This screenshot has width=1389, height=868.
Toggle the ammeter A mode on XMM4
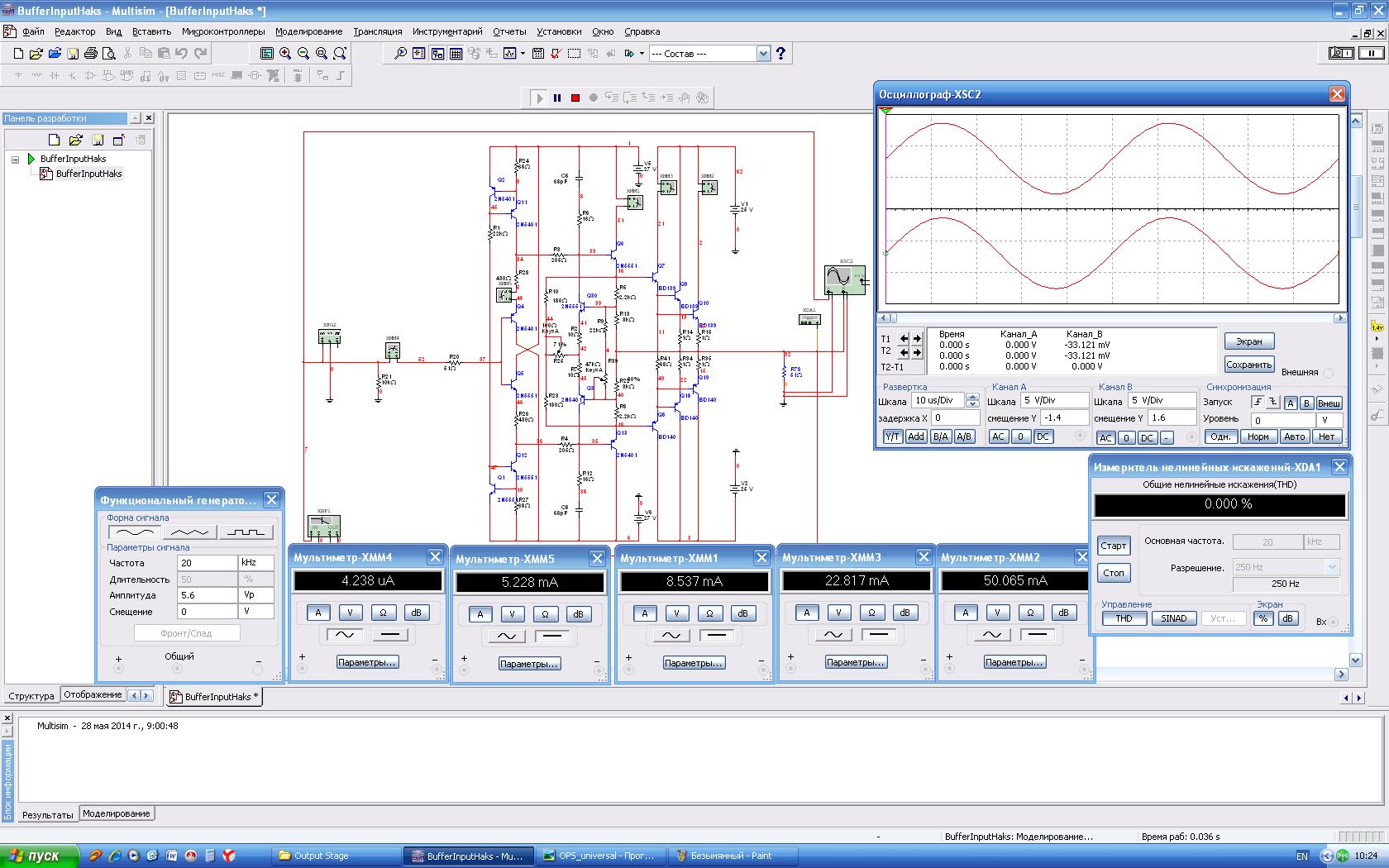(x=317, y=613)
